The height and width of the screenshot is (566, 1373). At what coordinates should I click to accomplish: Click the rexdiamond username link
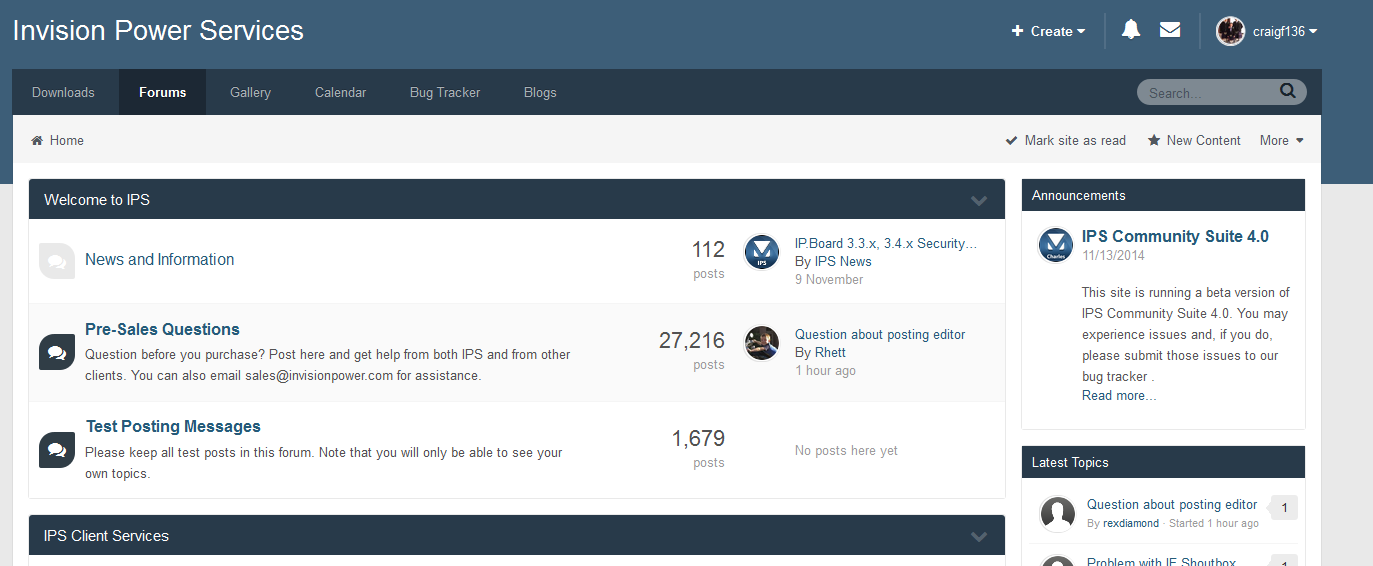(1131, 523)
